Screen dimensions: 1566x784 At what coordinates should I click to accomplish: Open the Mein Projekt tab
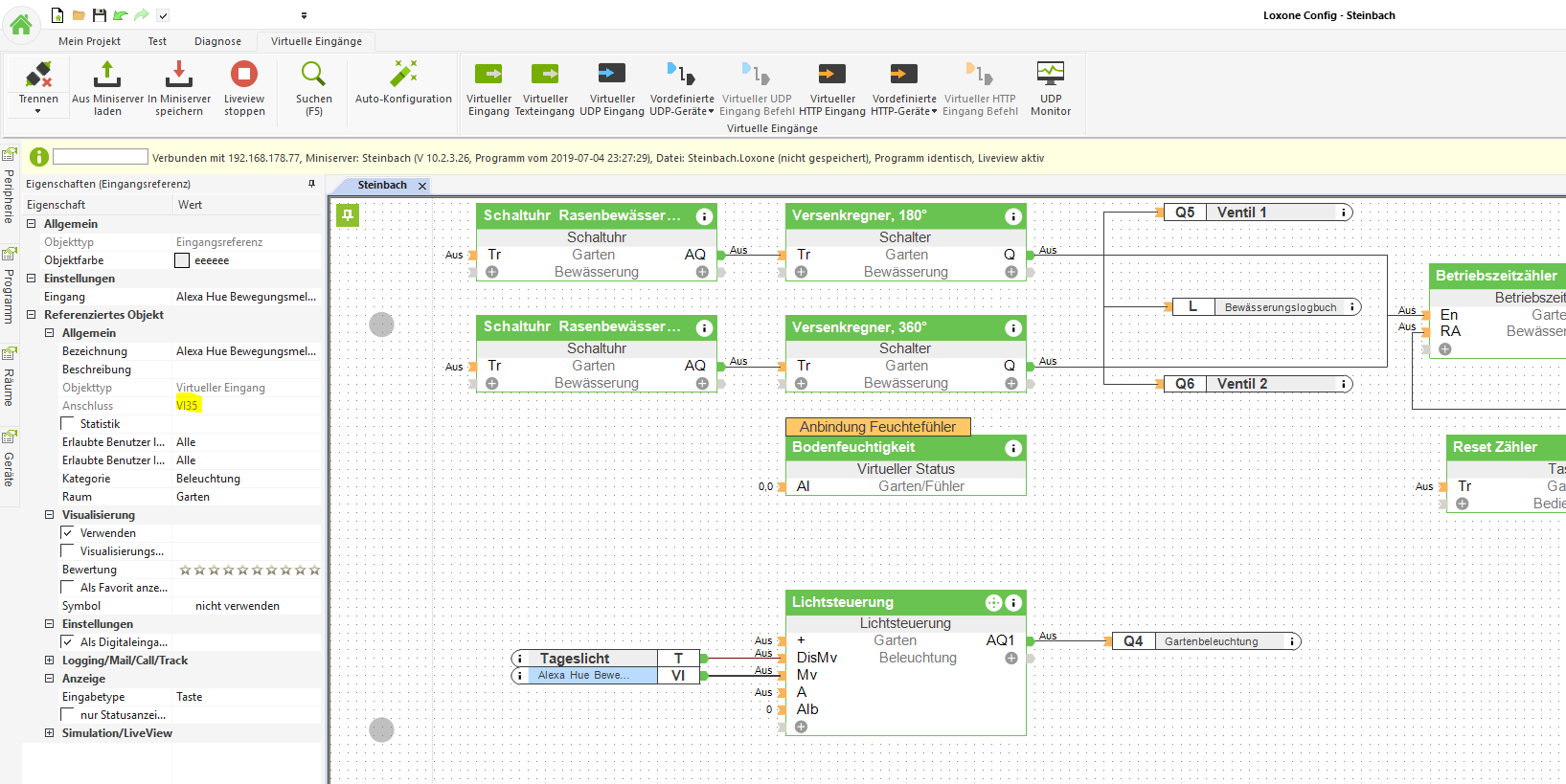click(x=89, y=41)
